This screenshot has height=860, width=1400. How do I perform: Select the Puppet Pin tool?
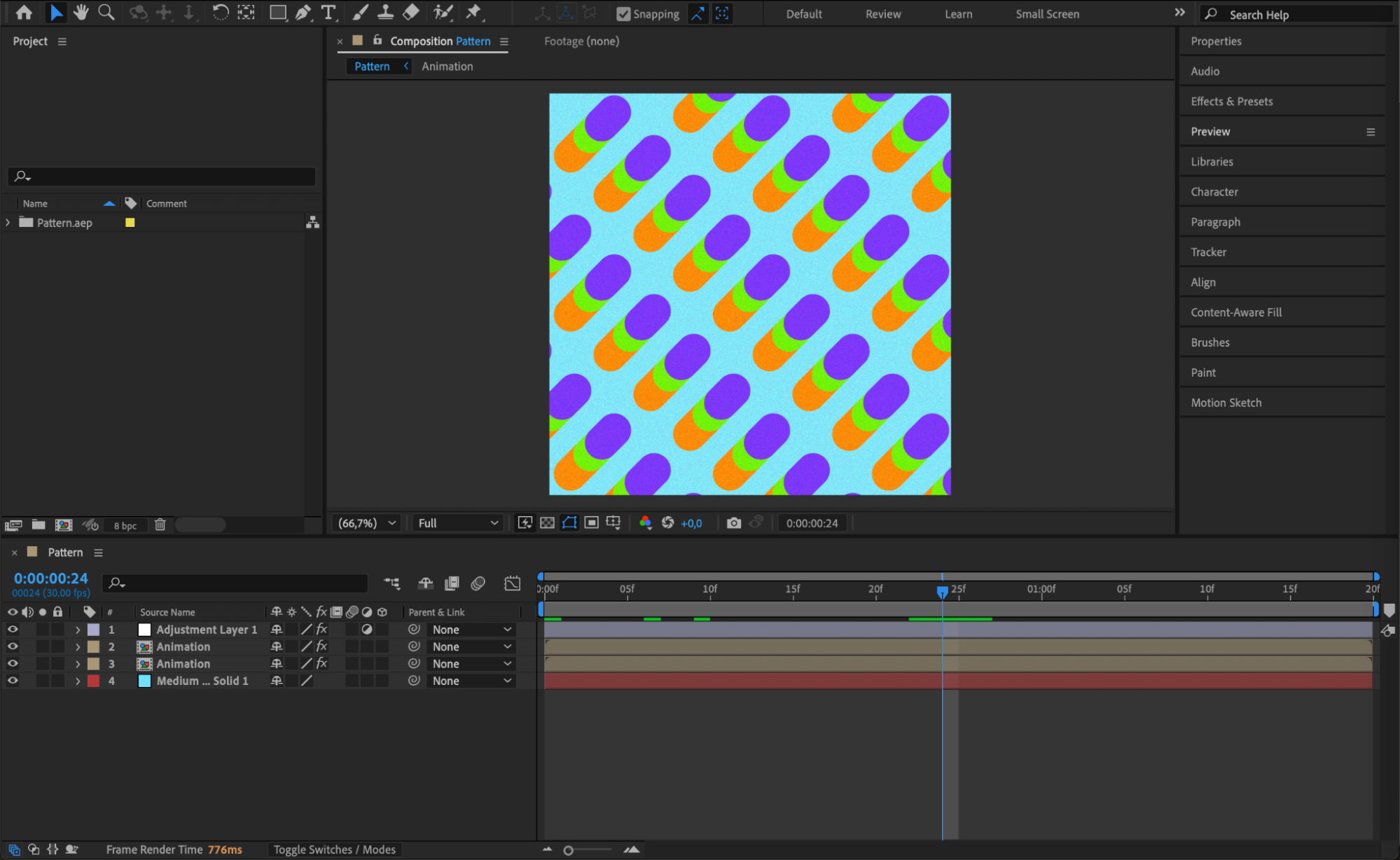(474, 13)
